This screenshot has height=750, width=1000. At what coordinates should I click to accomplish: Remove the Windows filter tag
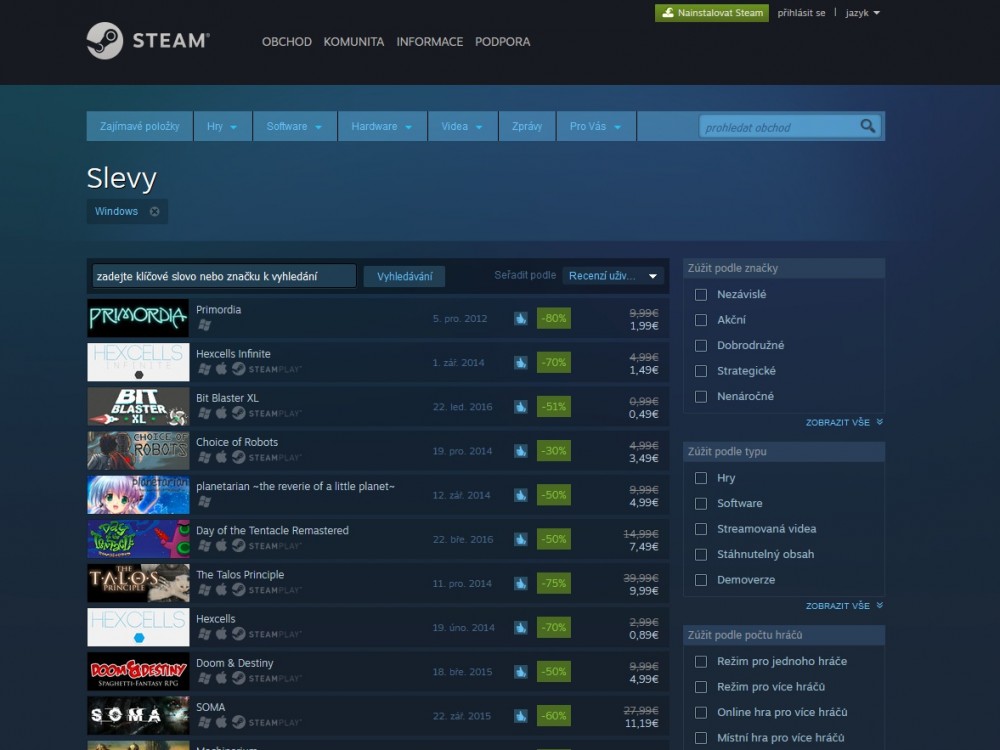tap(154, 212)
